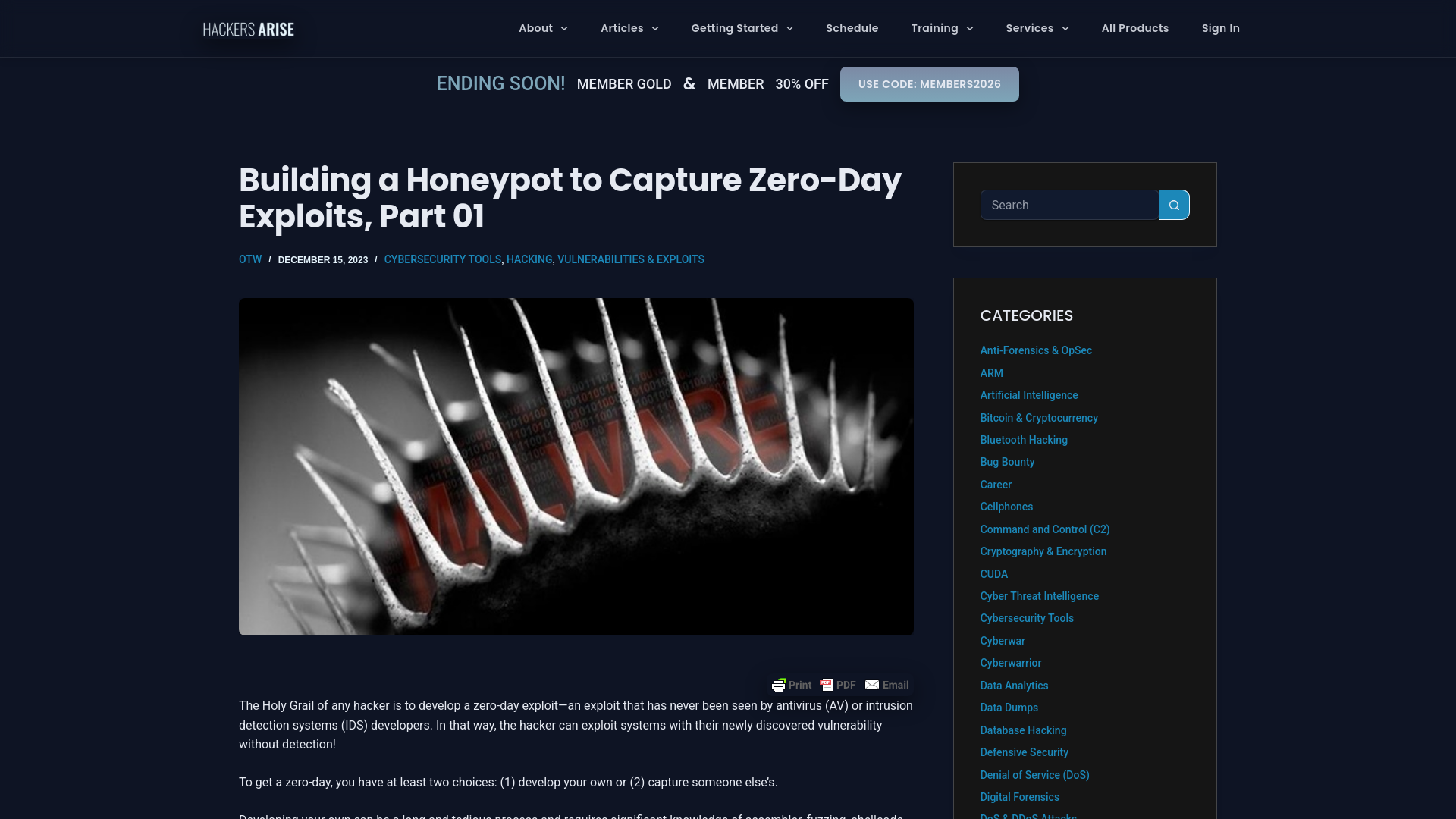Select Artificial Intelligence in the Categories sidebar

point(1028,395)
